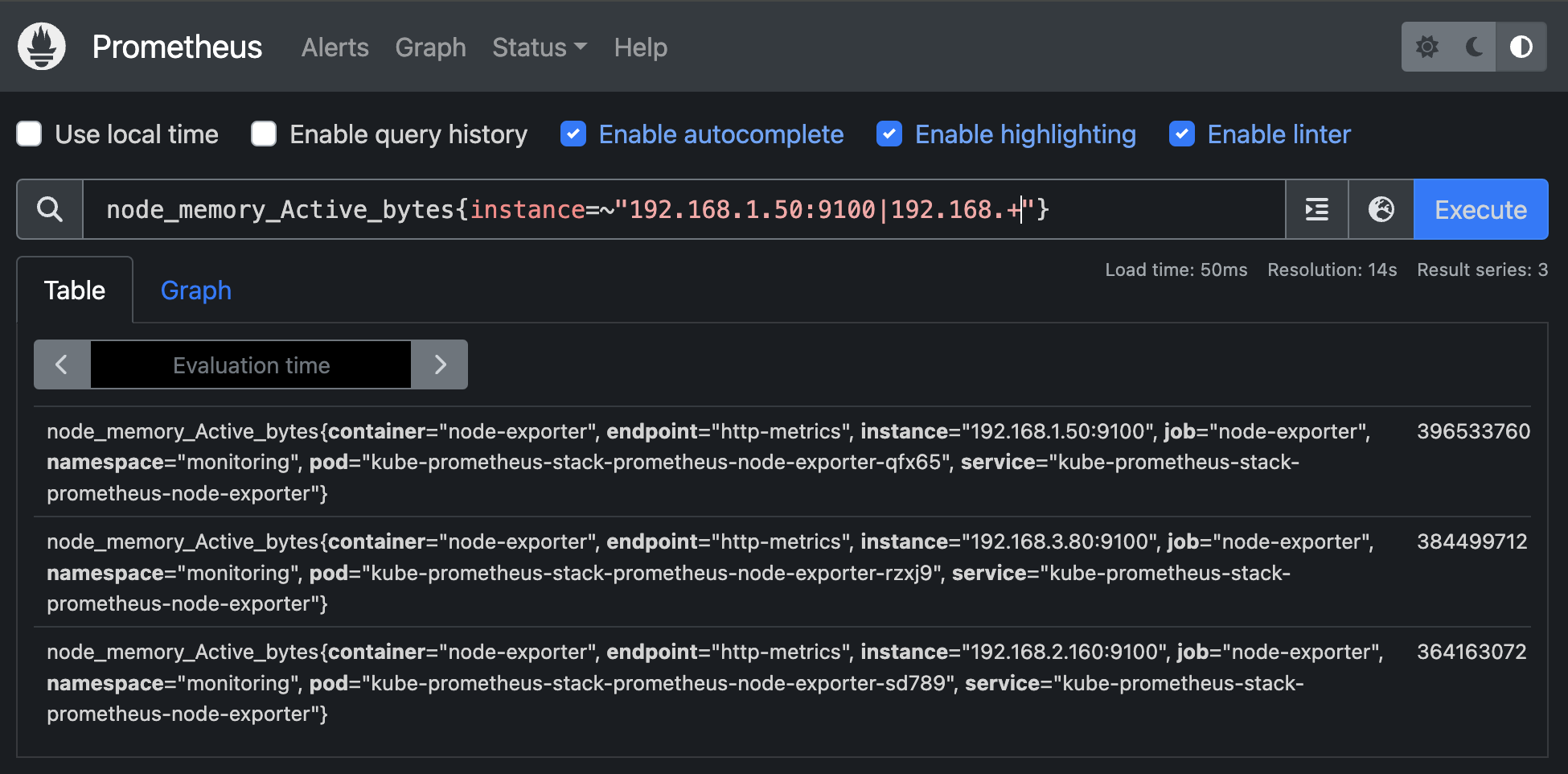Click the Prometheus title link

(177, 47)
